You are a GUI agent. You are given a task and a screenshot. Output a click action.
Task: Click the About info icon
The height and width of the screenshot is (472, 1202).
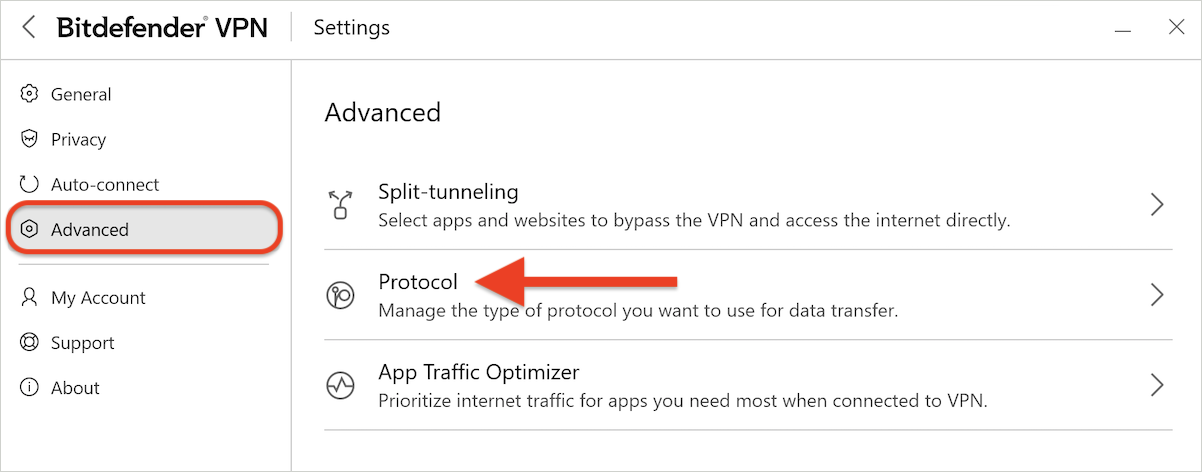pos(29,388)
